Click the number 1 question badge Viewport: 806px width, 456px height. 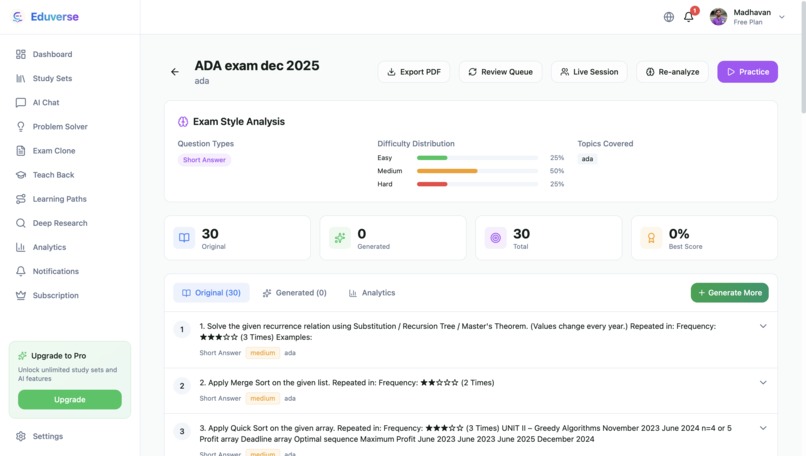[182, 330]
